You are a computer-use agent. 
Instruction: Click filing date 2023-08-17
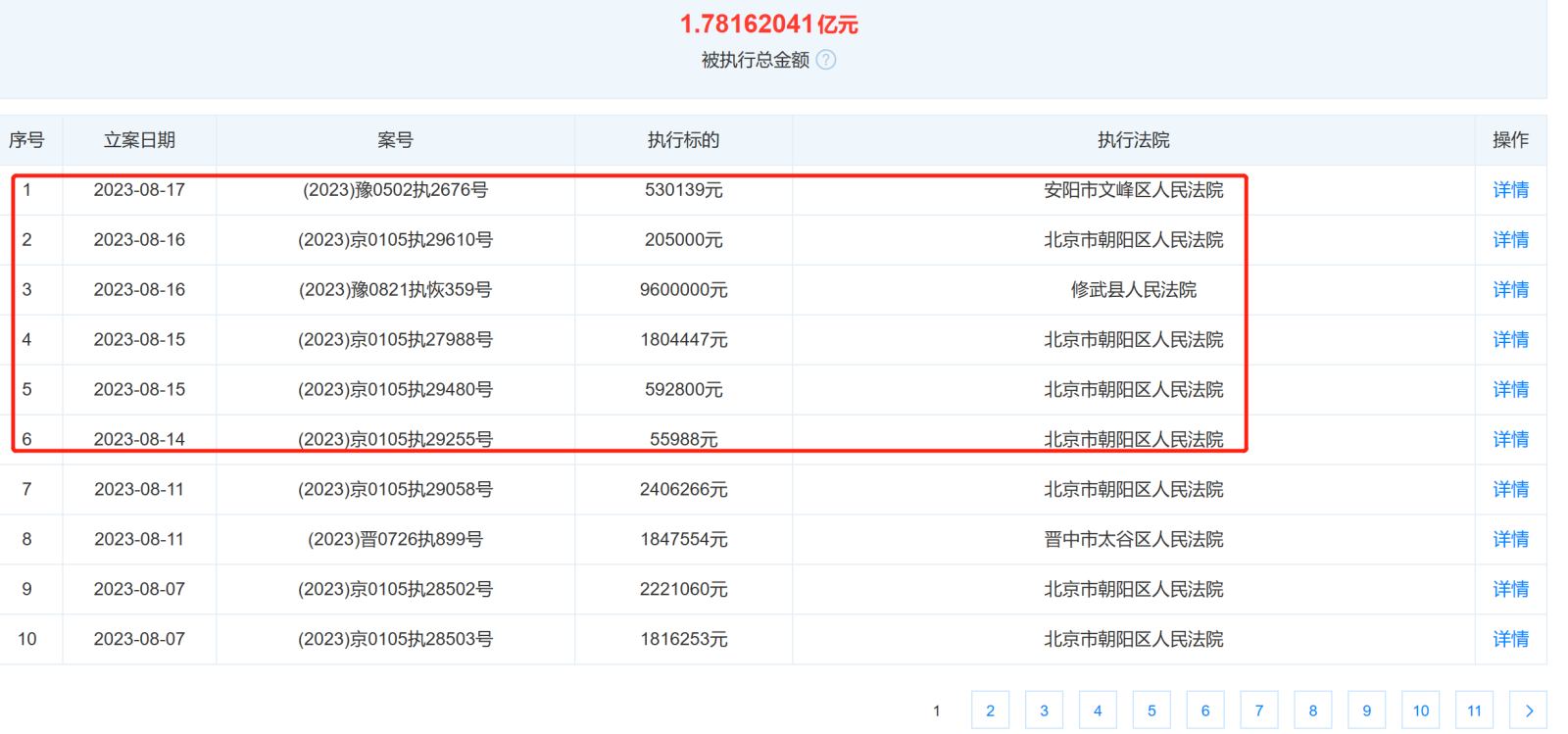[x=139, y=190]
